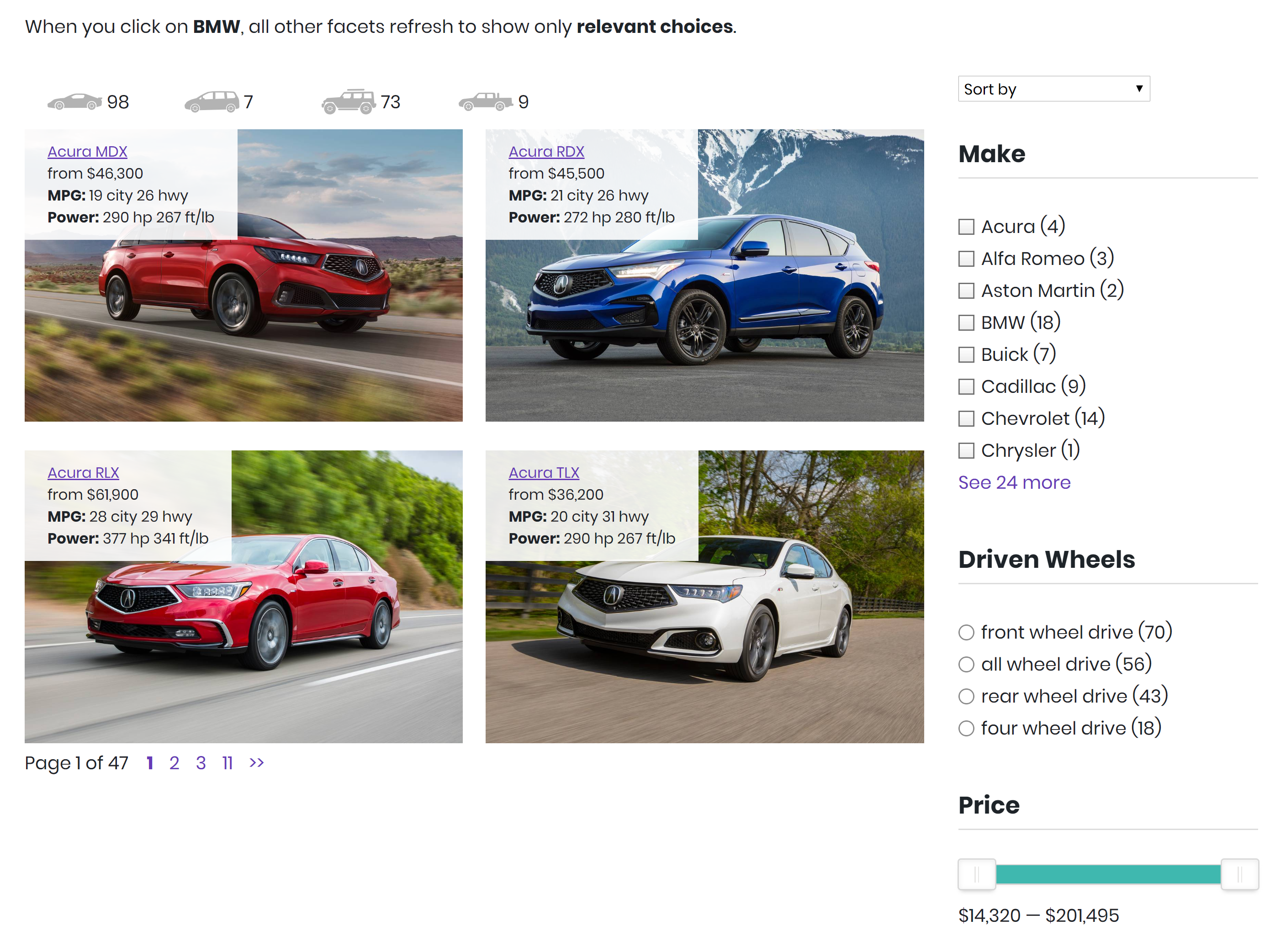
Task: Check the Cadillac make checkbox
Action: point(966,386)
